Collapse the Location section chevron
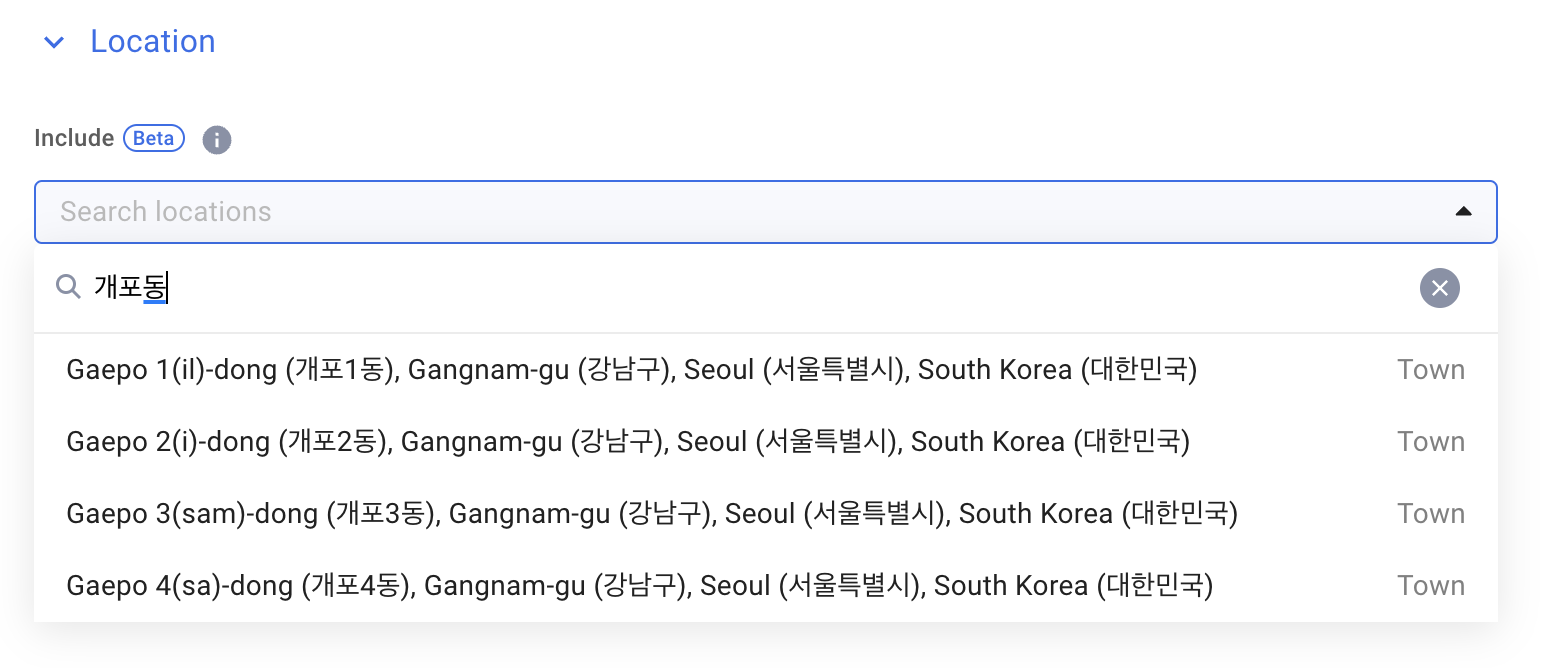This screenshot has width=1564, height=668. [54, 43]
